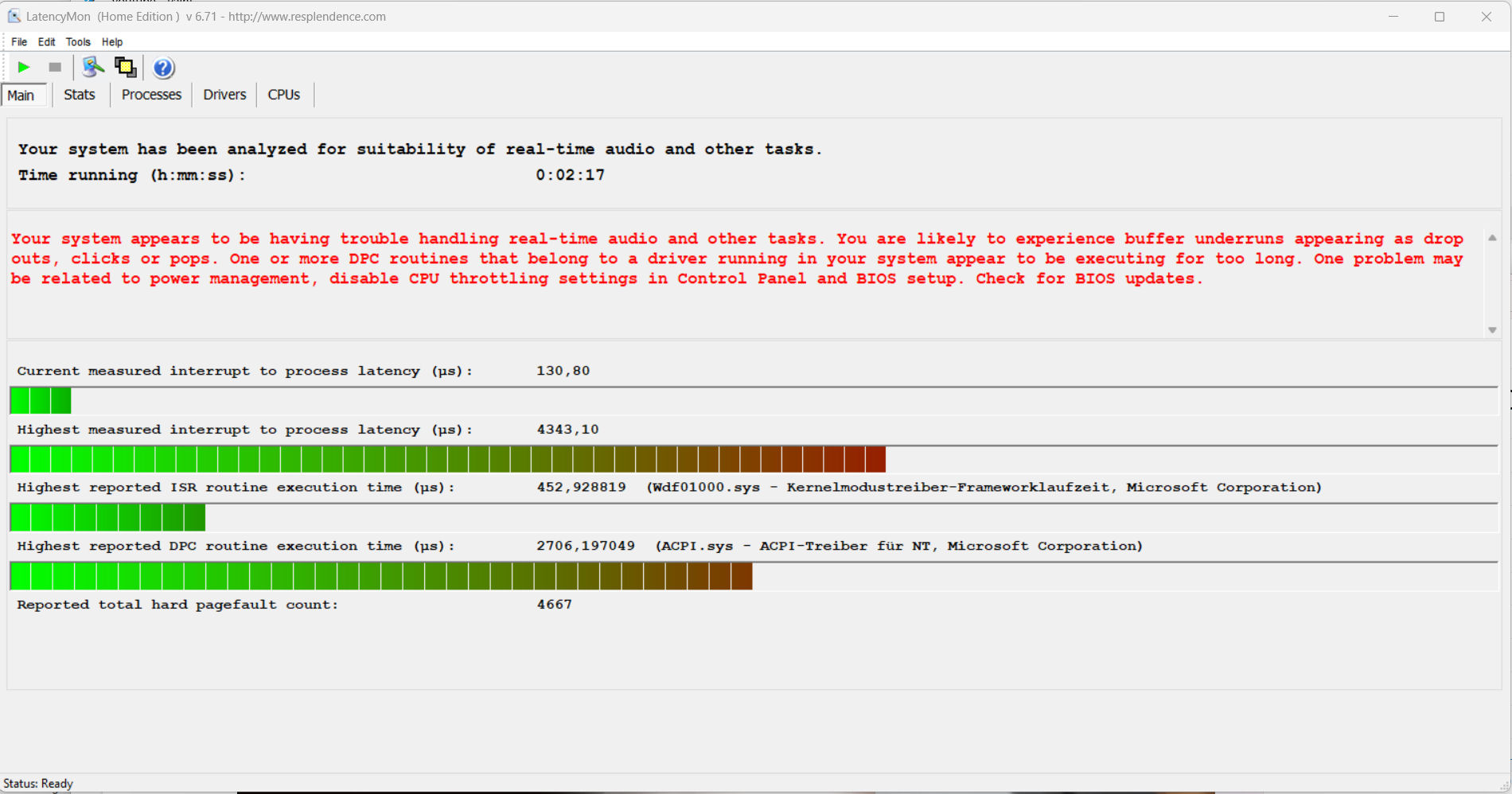This screenshot has height=794, width=1512.
Task: Click the LatencyMon app icon in the title bar
Action: (14, 16)
